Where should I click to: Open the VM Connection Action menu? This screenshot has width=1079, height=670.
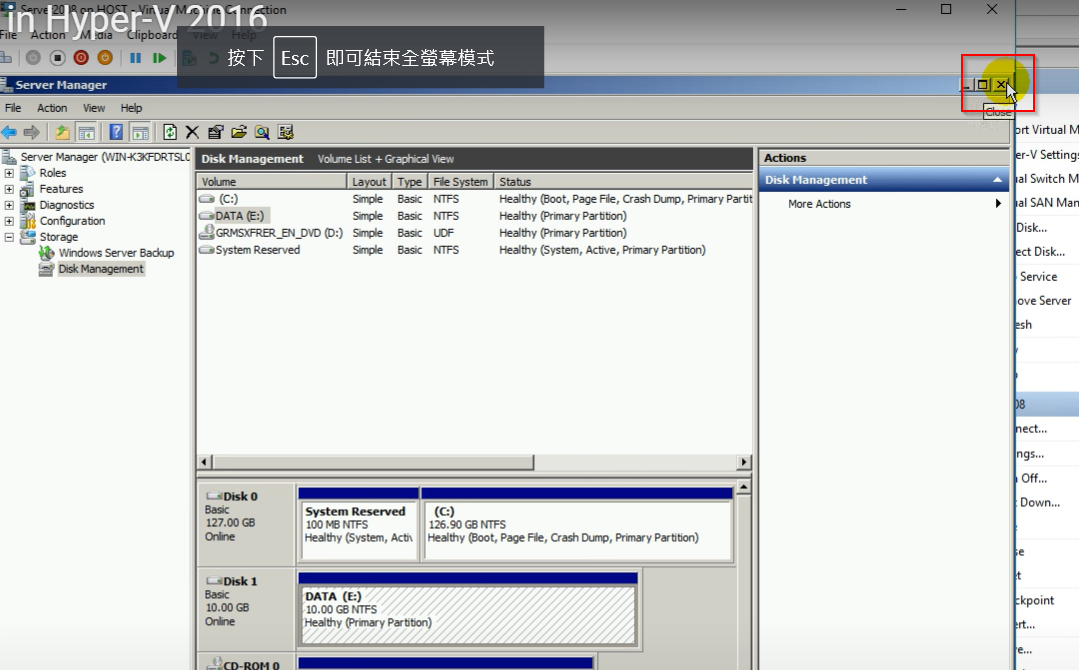click(47, 34)
